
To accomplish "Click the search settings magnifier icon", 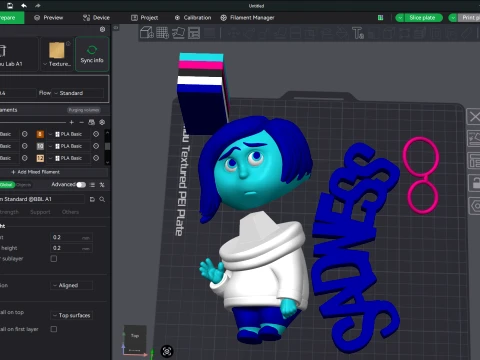I will tap(102, 199).
